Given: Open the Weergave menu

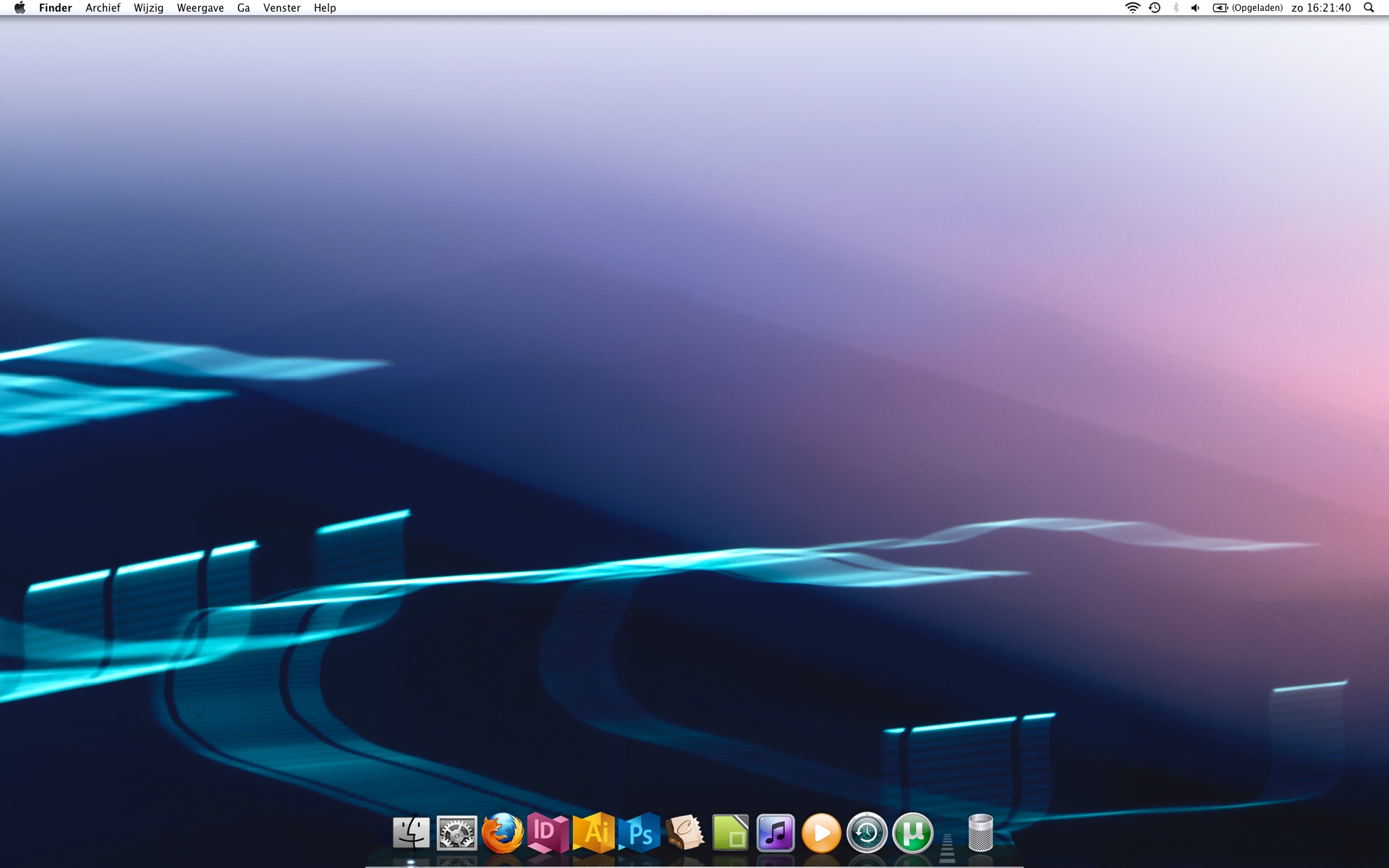Looking at the screenshot, I should (x=200, y=8).
